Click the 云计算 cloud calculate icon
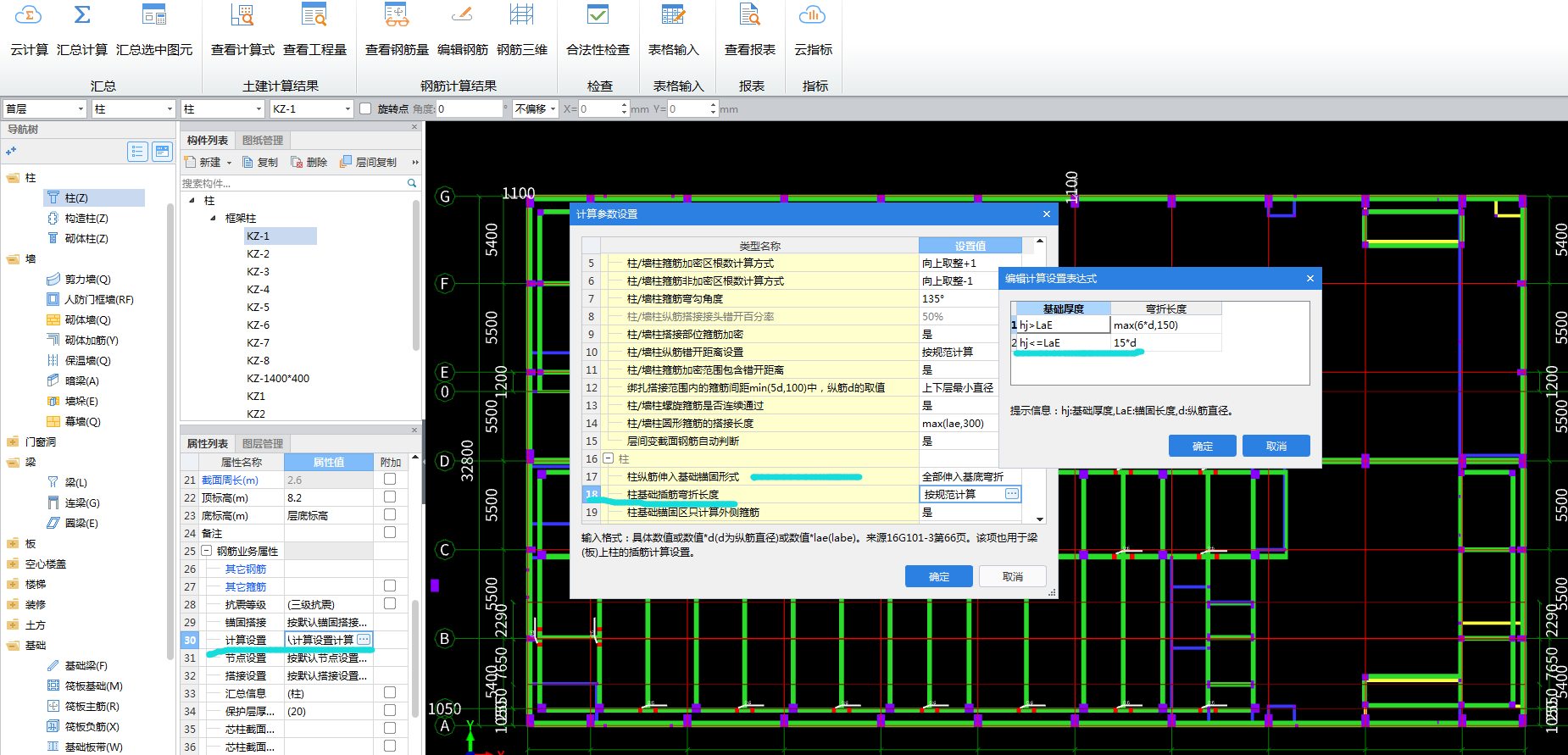 coord(29,17)
